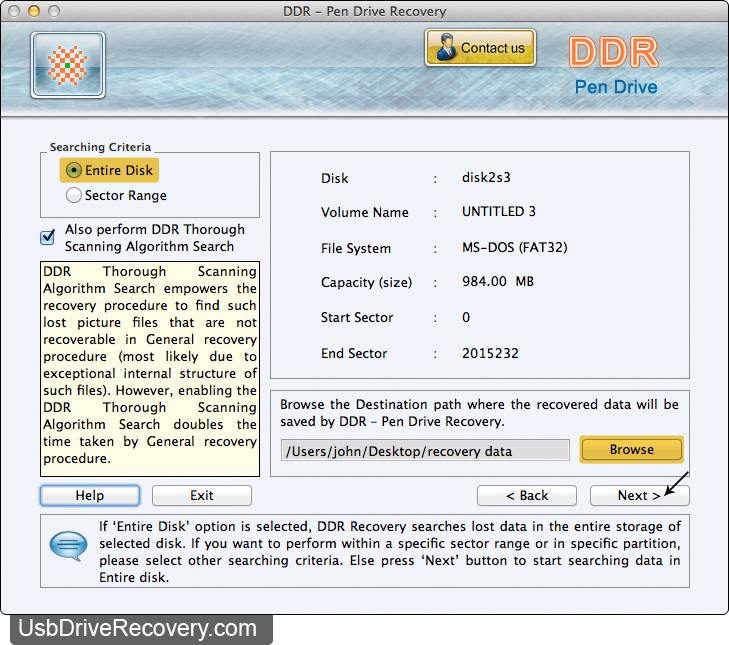The height and width of the screenshot is (645, 729).
Task: Click the DDR Pen Drive brand logo
Action: [614, 65]
